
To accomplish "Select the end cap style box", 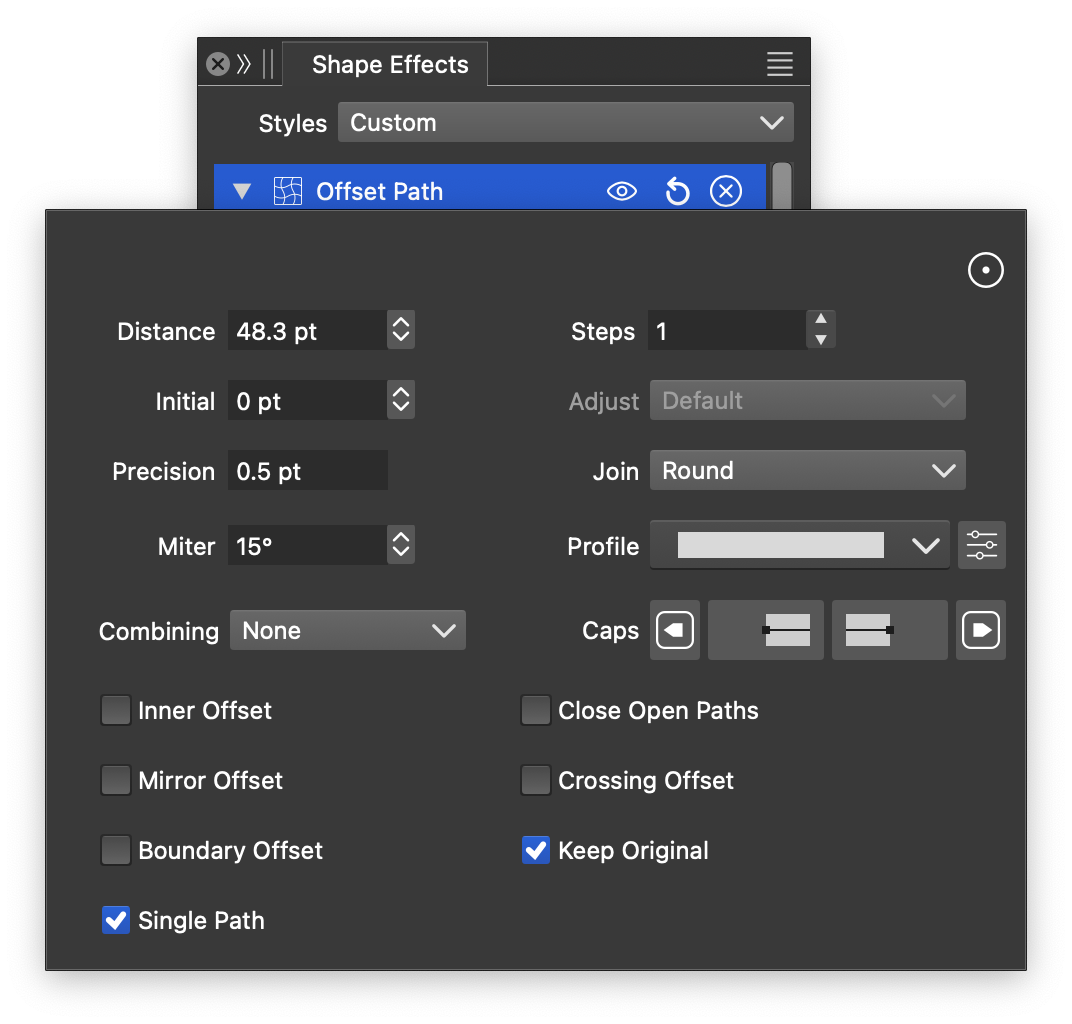I will click(889, 630).
